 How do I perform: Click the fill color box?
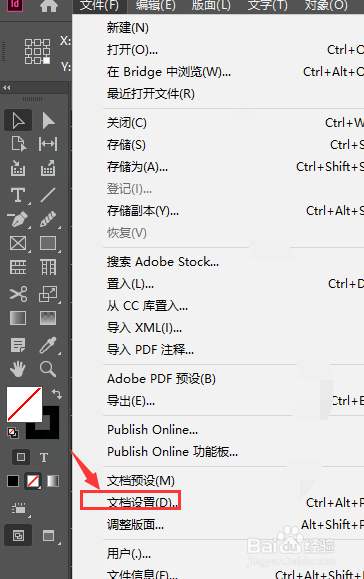(x=24, y=404)
